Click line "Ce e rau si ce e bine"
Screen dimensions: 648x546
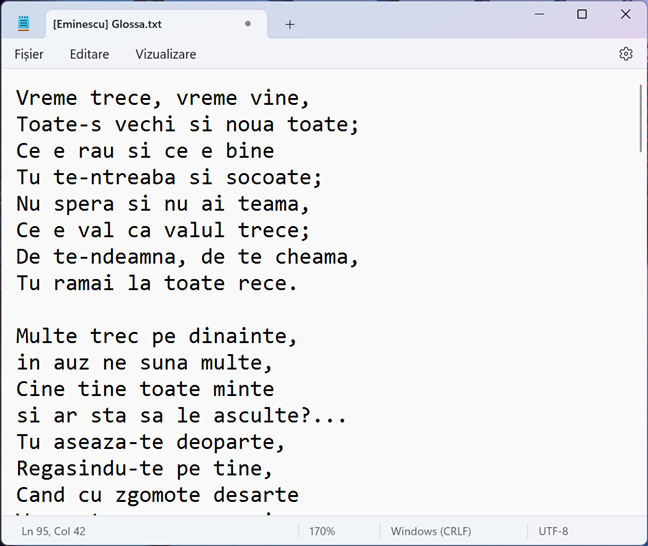pos(145,151)
